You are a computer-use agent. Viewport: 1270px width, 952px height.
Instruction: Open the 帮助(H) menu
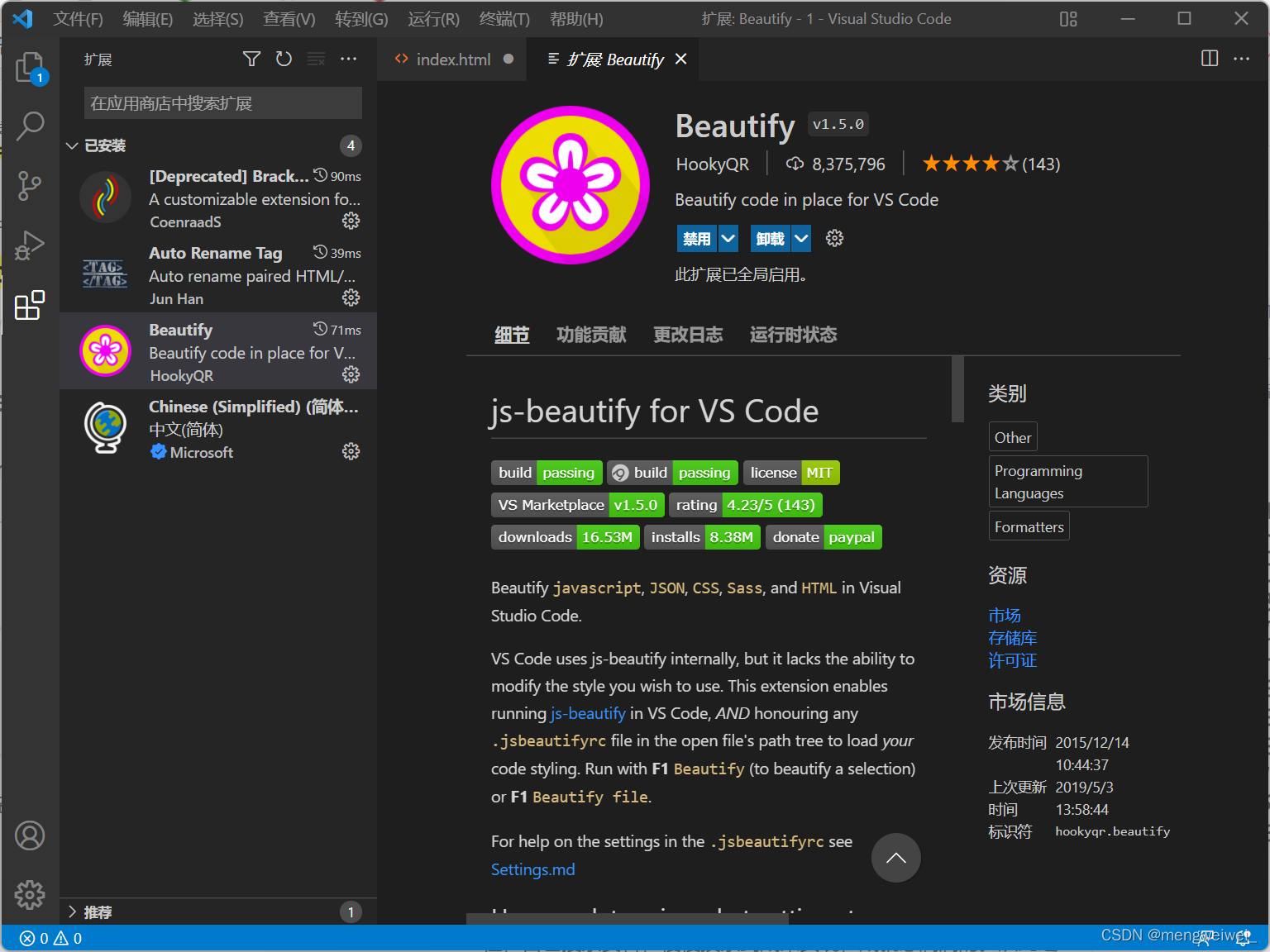point(576,18)
